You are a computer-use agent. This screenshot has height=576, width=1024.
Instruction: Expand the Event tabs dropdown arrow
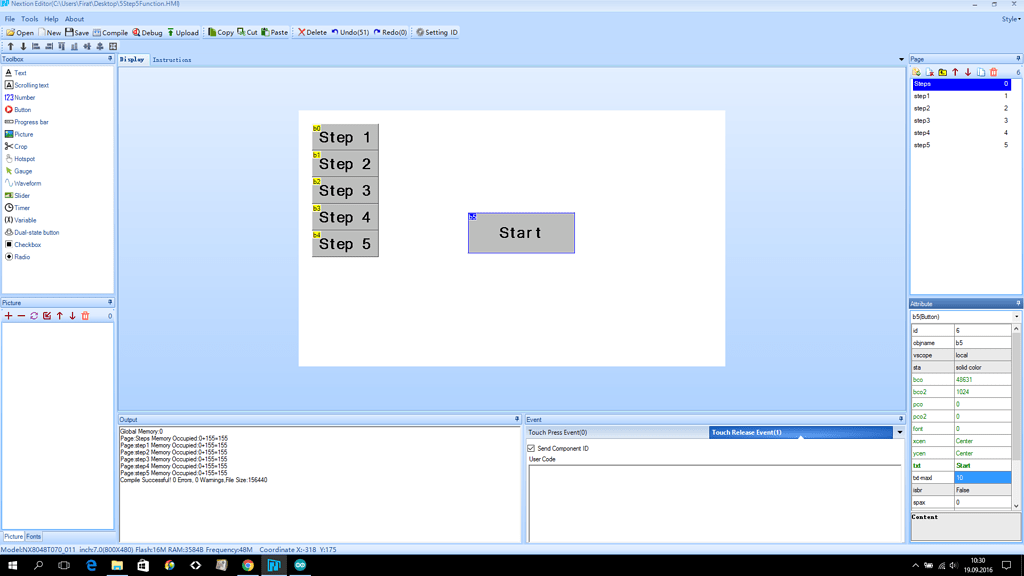(900, 432)
